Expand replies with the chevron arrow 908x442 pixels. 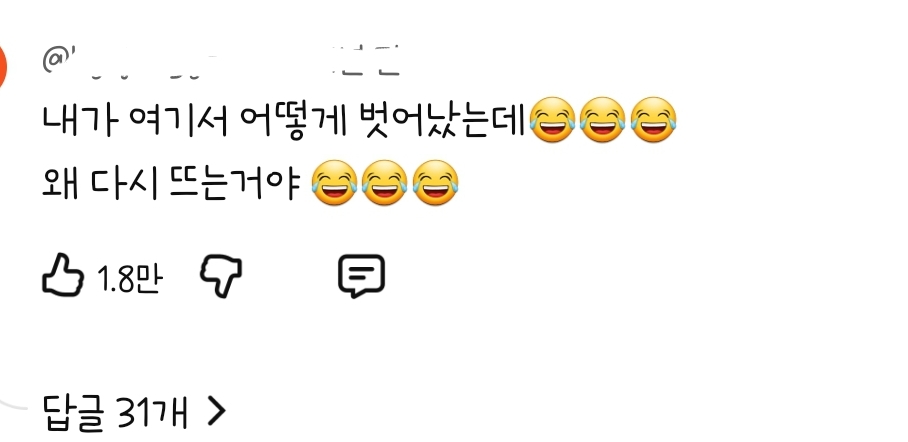216,411
